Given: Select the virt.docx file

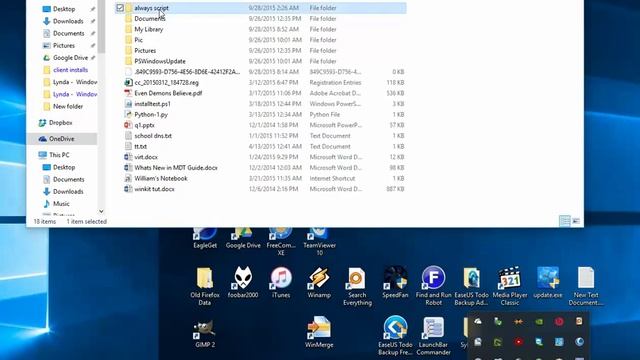Looking at the screenshot, I should 260,157.
